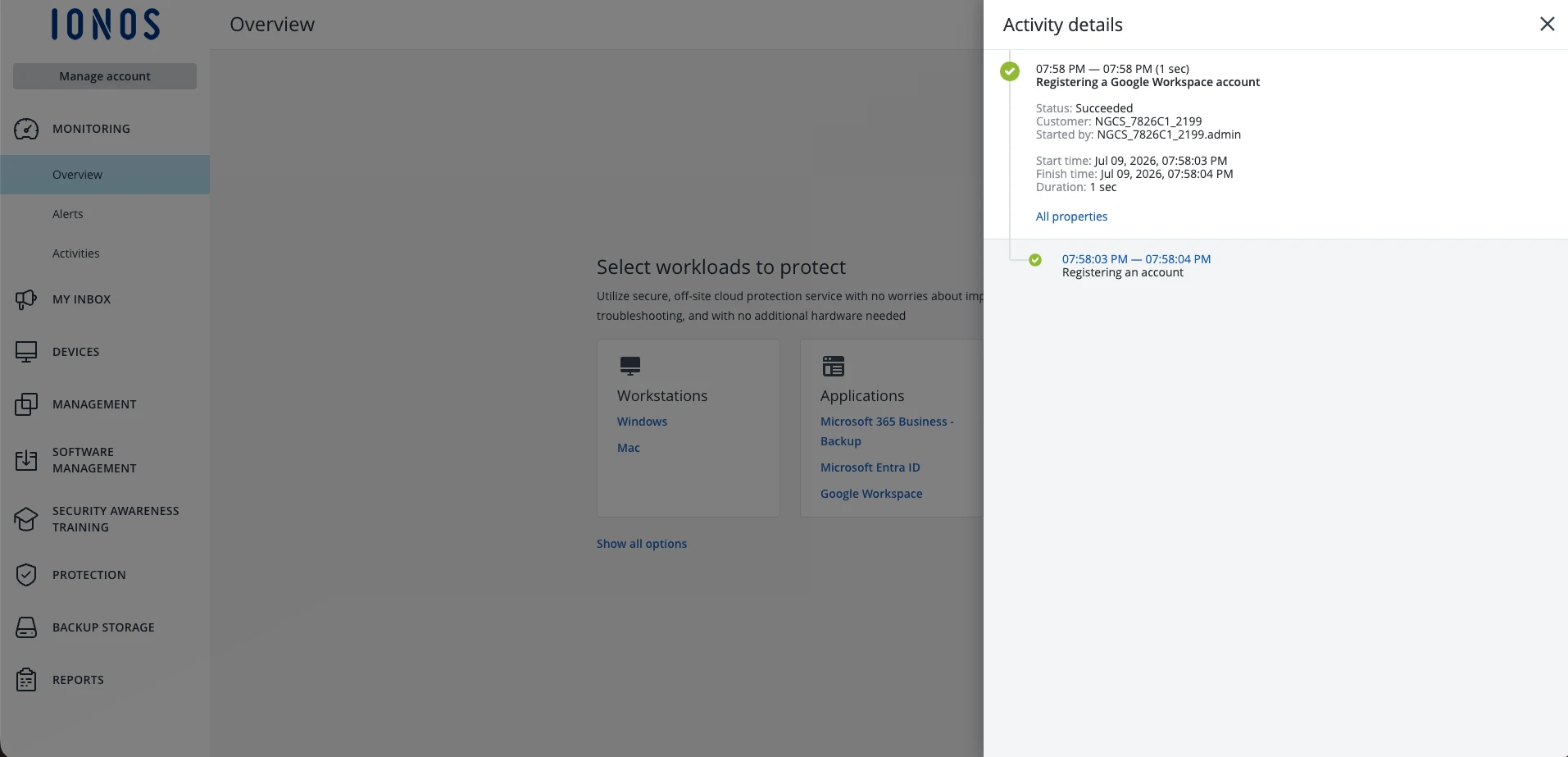The image size is (1568, 757).
Task: Click the Protection shield icon
Action: [26, 575]
